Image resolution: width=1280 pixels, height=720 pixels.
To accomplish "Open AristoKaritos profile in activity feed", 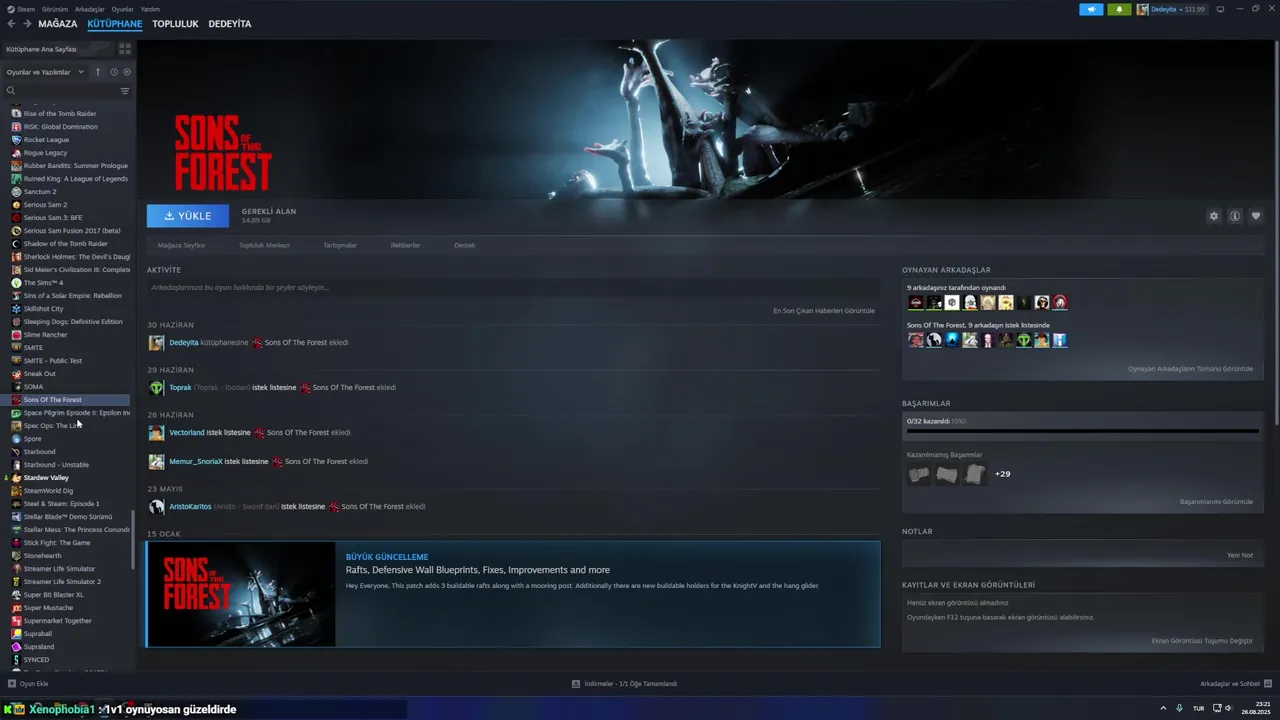I will click(x=190, y=507).
